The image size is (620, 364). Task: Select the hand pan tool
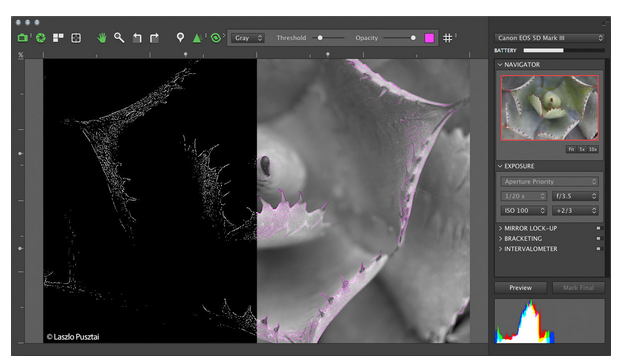point(102,38)
